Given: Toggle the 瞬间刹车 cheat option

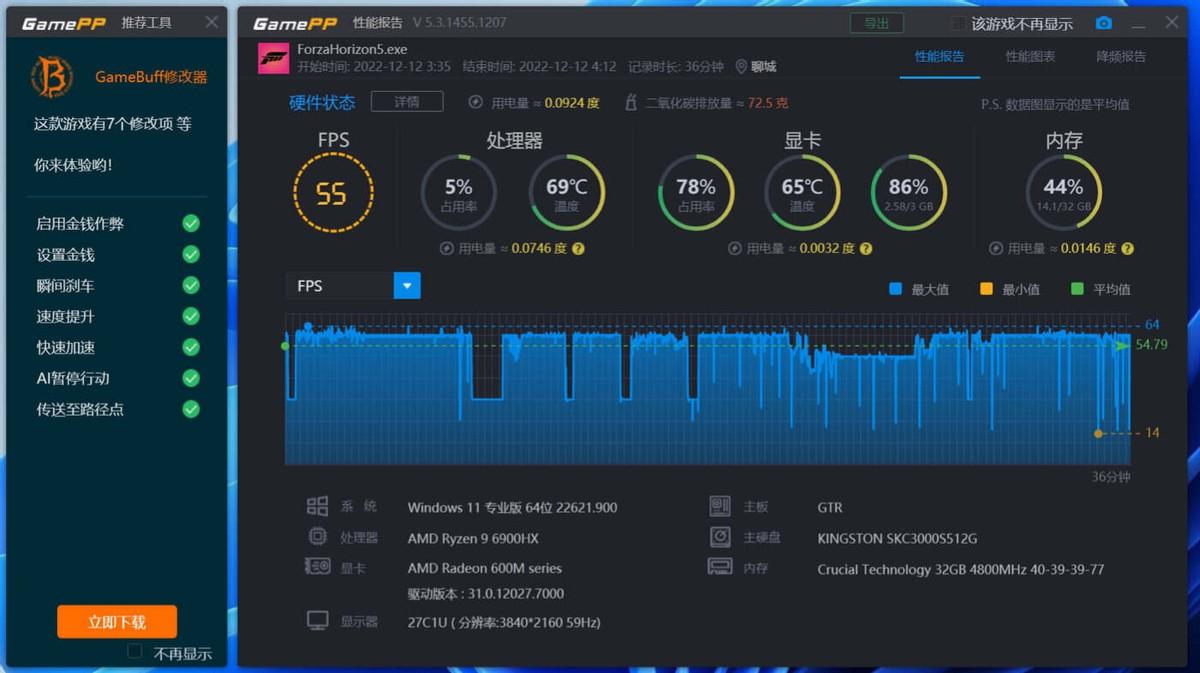Looking at the screenshot, I should pos(190,285).
